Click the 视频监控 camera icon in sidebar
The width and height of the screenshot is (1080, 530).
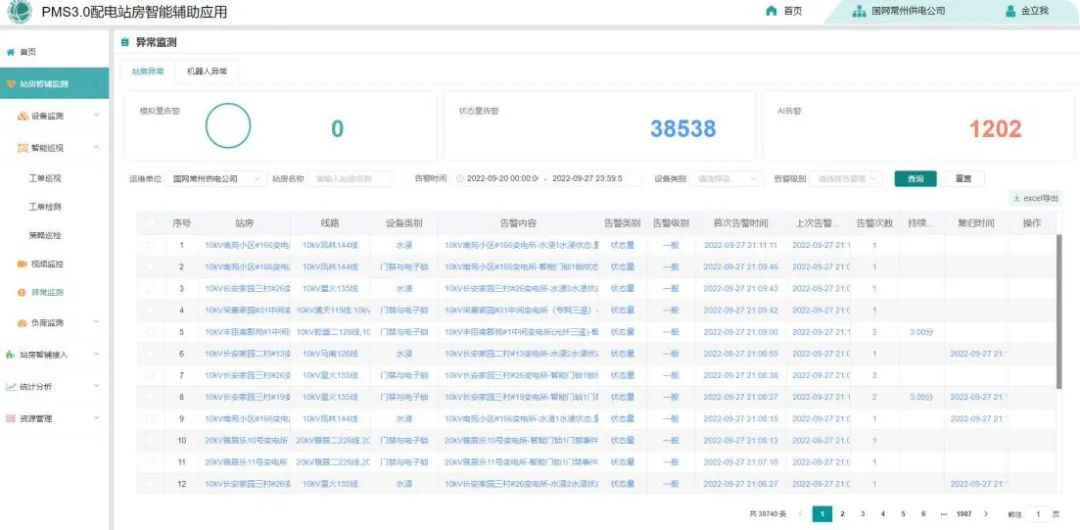click(22, 264)
